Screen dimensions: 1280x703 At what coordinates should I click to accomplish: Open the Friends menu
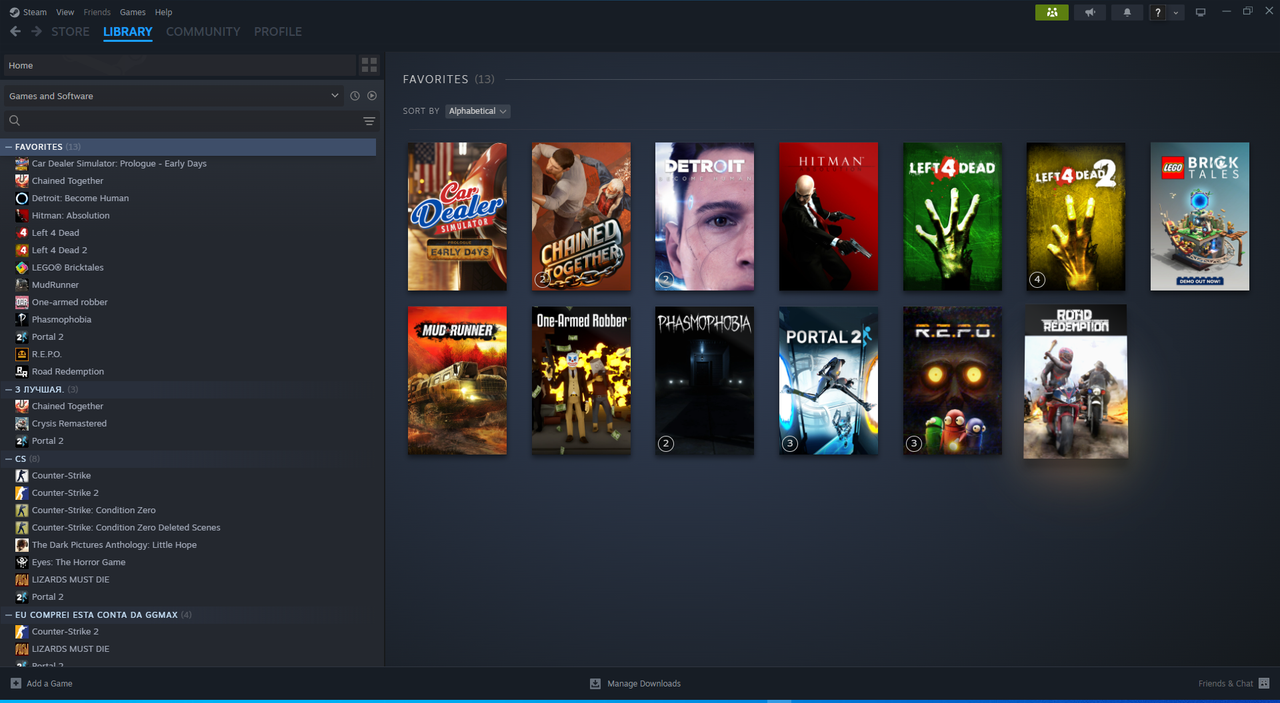(x=97, y=12)
